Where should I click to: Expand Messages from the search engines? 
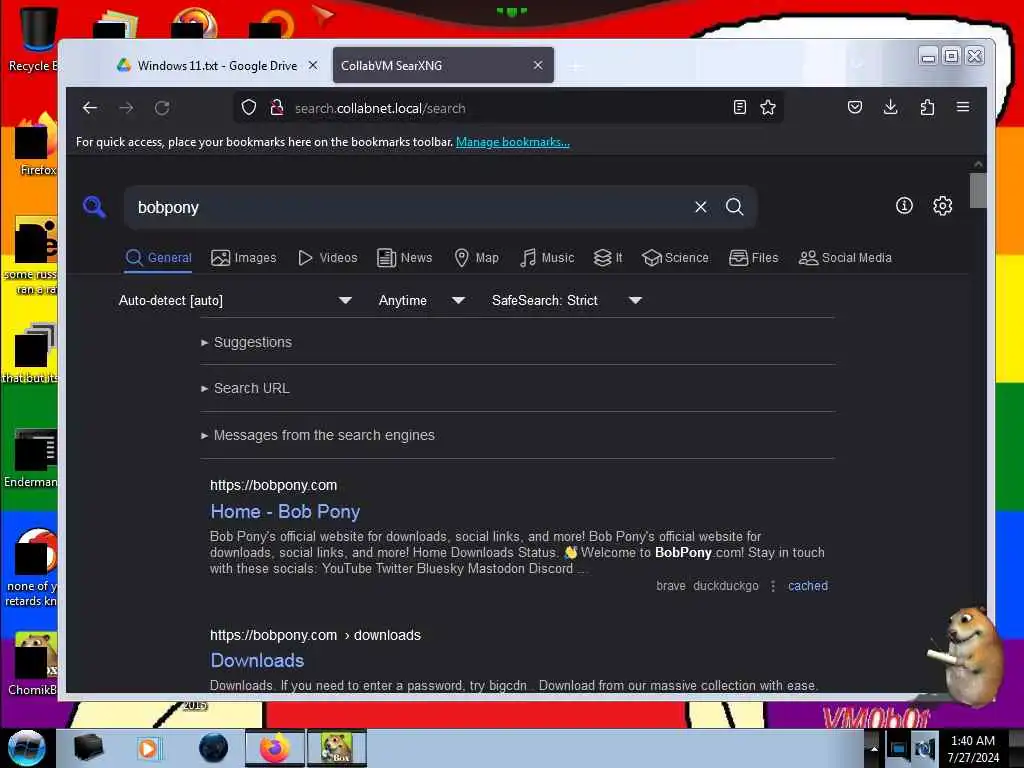pos(318,435)
